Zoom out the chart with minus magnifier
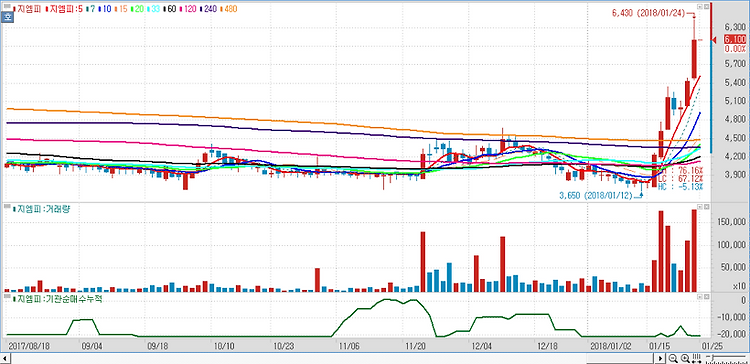750x364 pixels. 673,358
